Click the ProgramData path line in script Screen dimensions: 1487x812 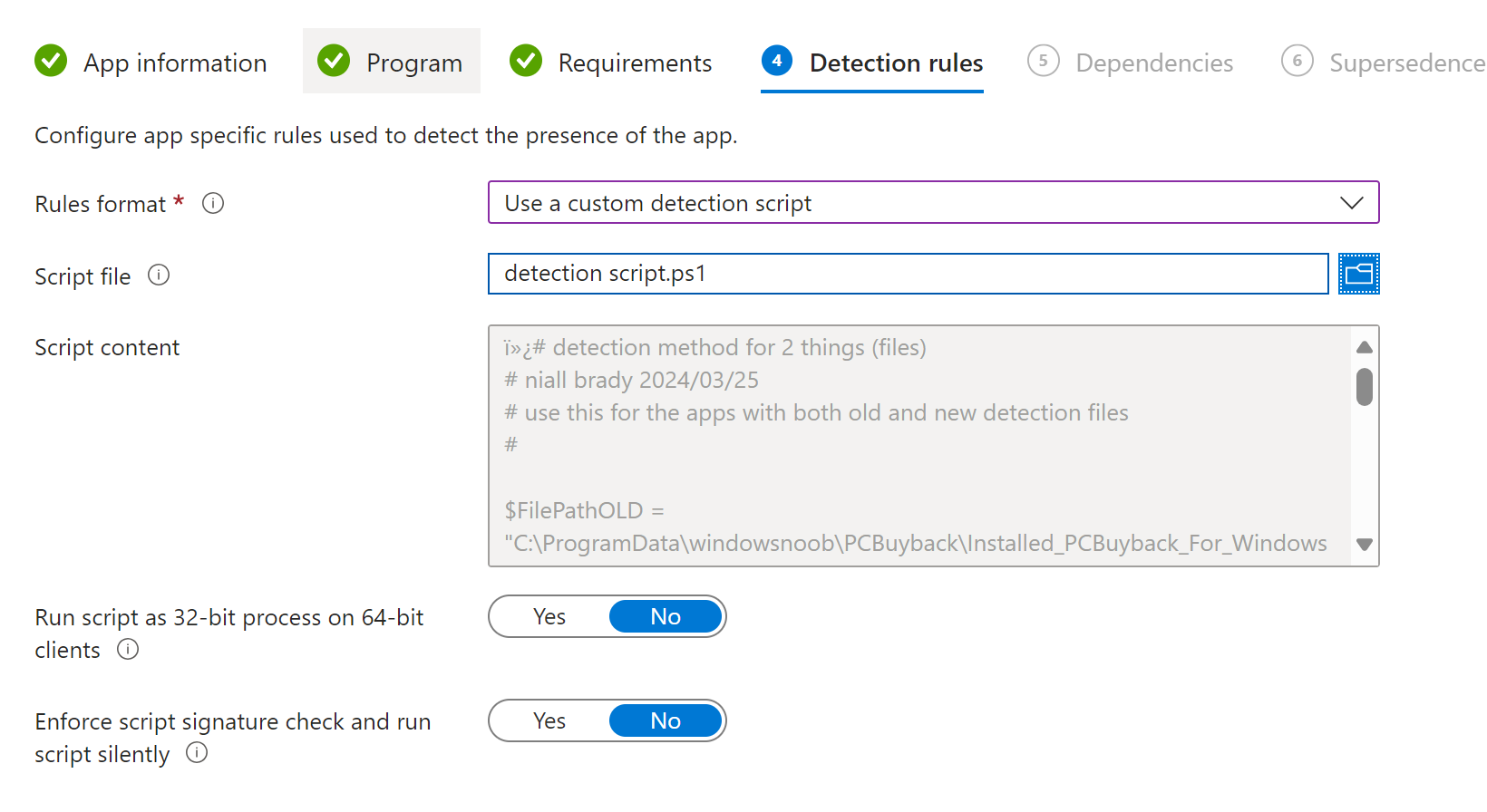(x=916, y=543)
